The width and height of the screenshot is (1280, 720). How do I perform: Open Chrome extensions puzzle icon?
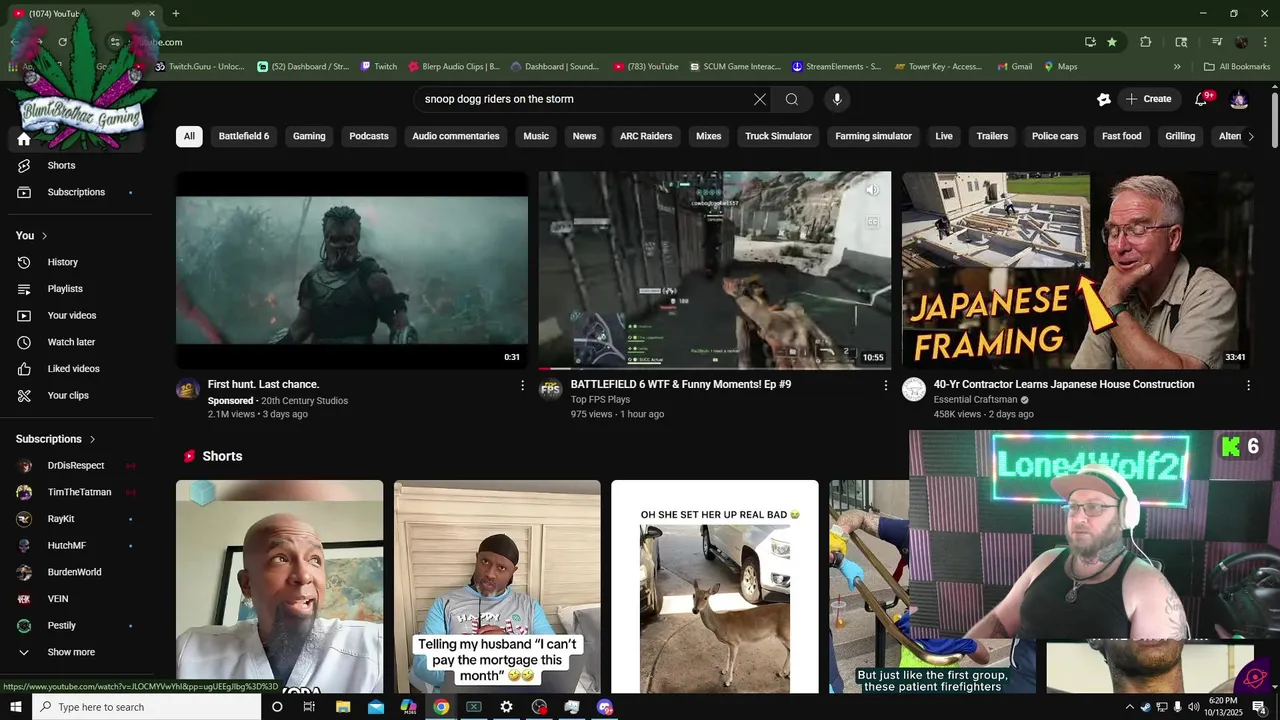point(1146,42)
